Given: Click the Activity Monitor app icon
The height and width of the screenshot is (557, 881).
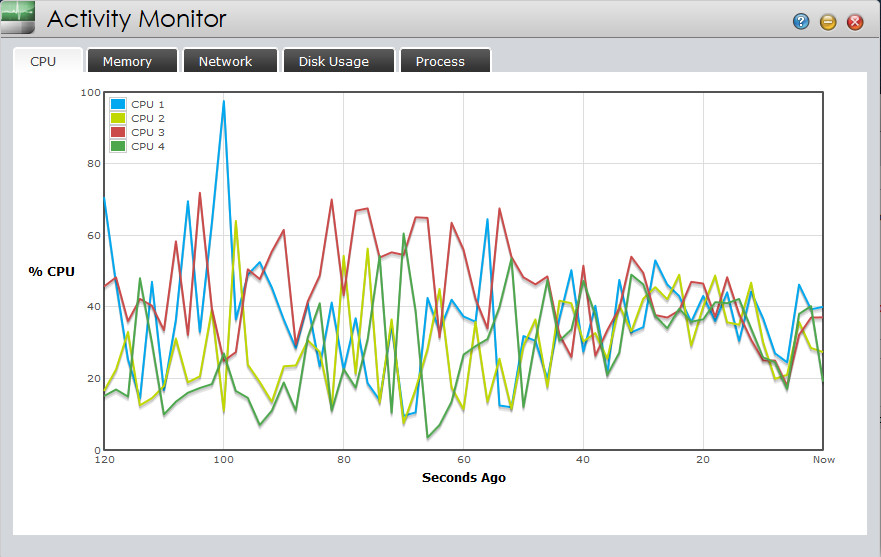Looking at the screenshot, I should tap(19, 18).
